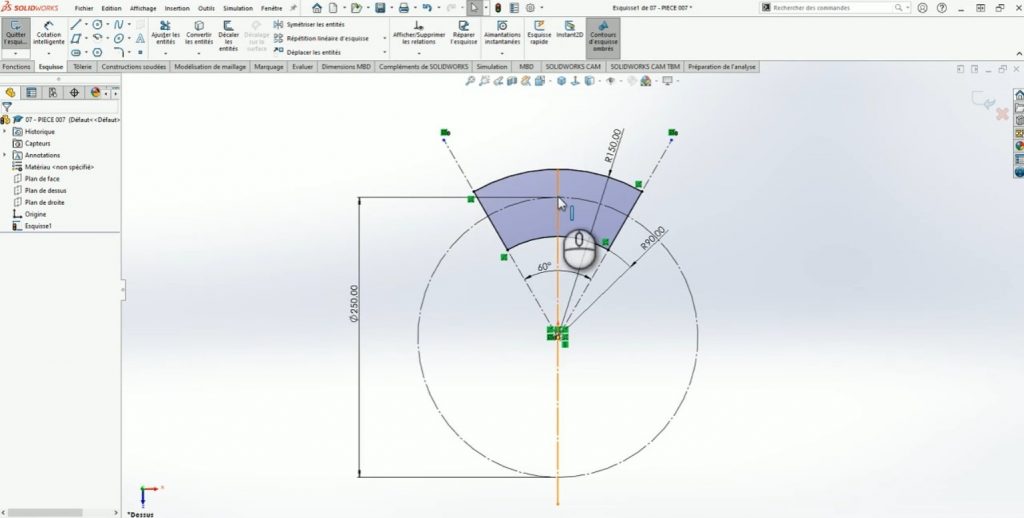Open the appearance color wheel tab
This screenshot has height=518, width=1024.
tap(95, 92)
